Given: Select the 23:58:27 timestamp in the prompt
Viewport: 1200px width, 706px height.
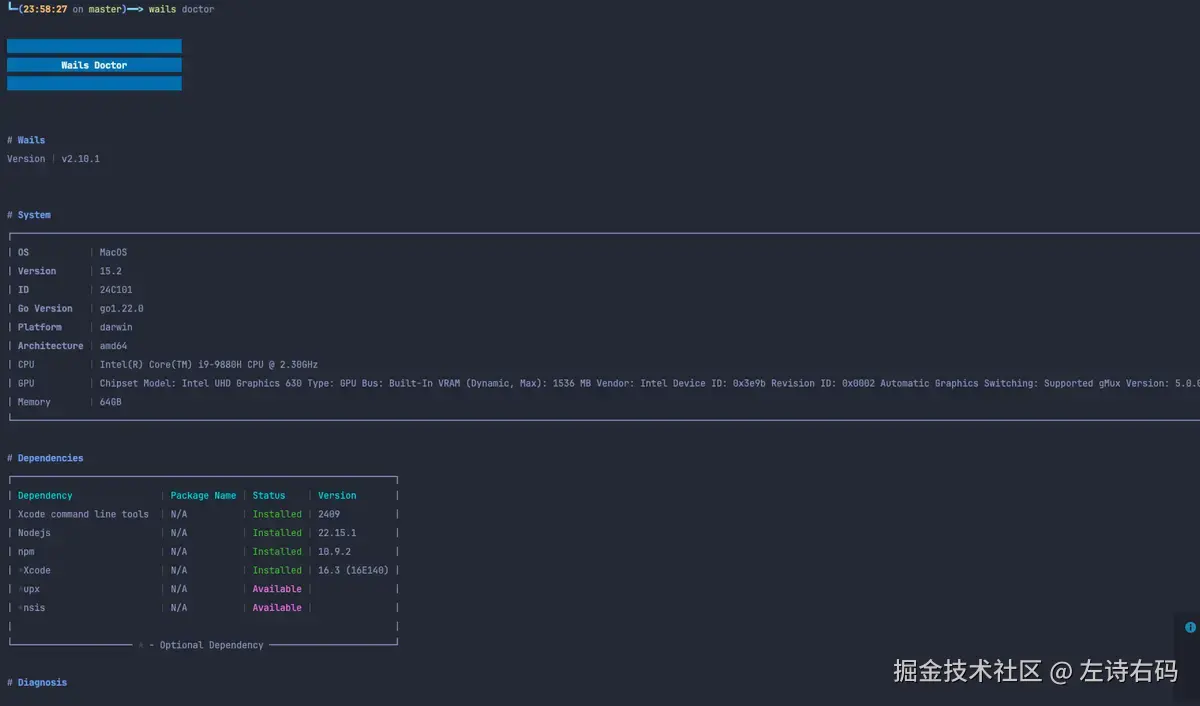Looking at the screenshot, I should [x=46, y=9].
